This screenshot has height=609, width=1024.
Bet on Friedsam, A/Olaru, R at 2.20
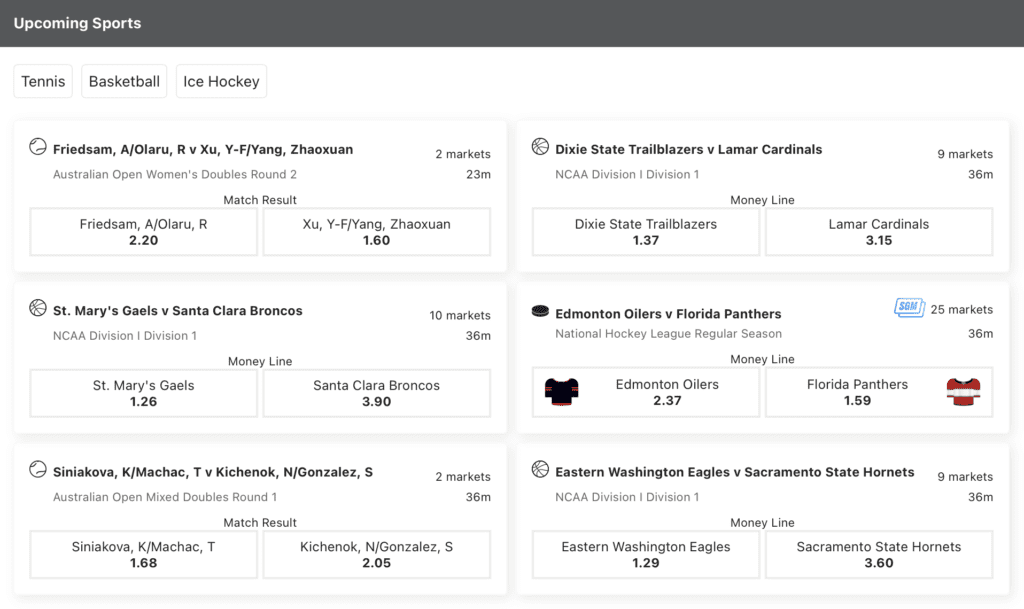144,232
